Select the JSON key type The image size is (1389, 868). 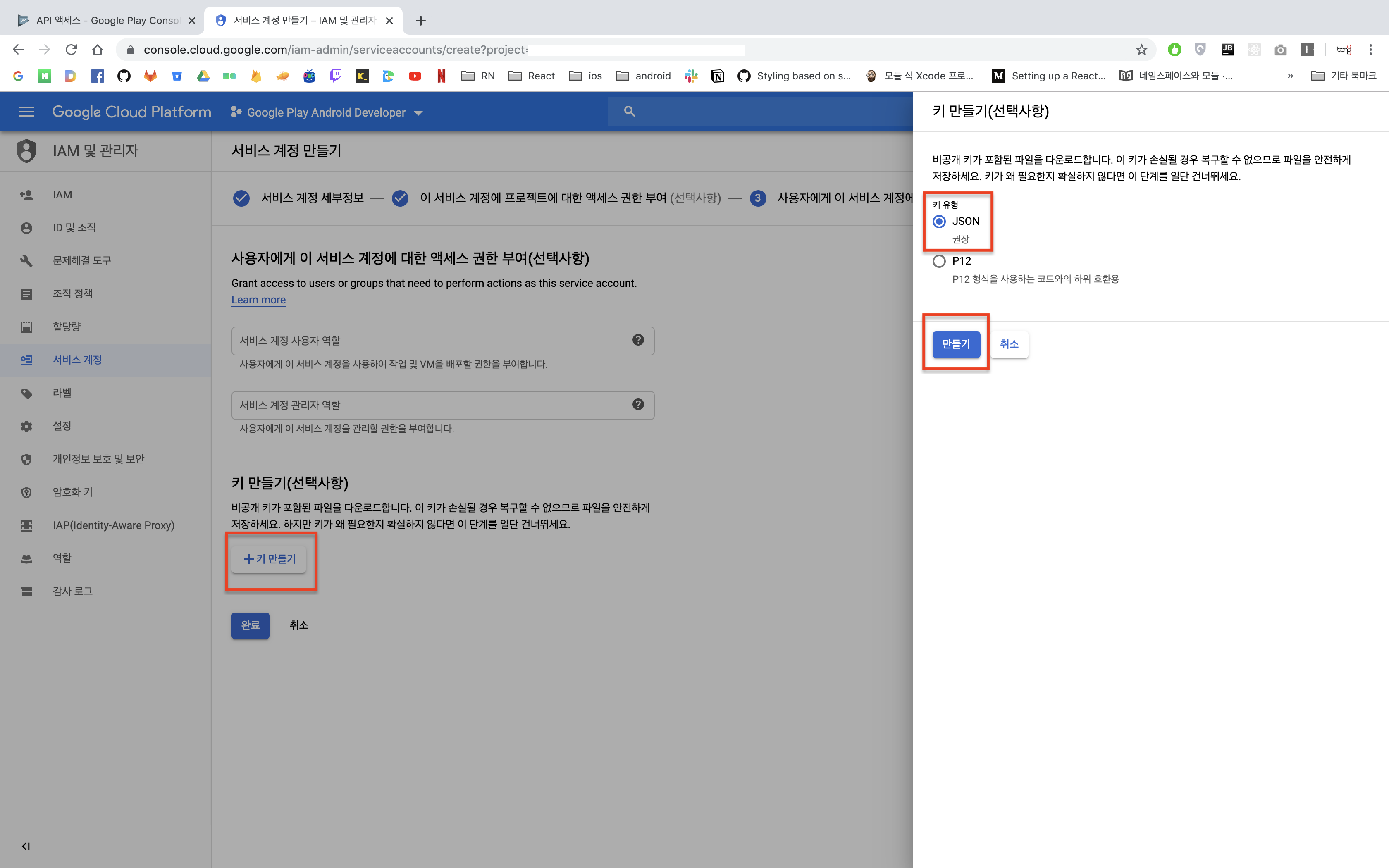click(x=939, y=222)
